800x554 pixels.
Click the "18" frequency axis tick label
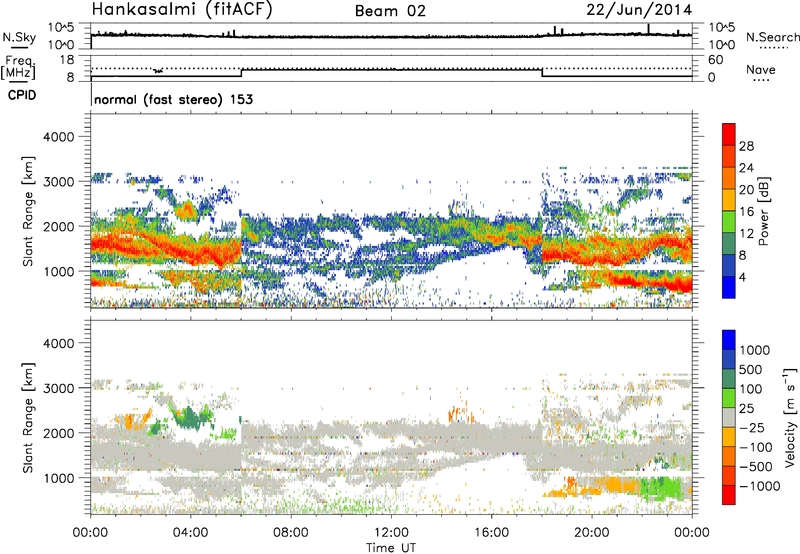click(x=67, y=60)
